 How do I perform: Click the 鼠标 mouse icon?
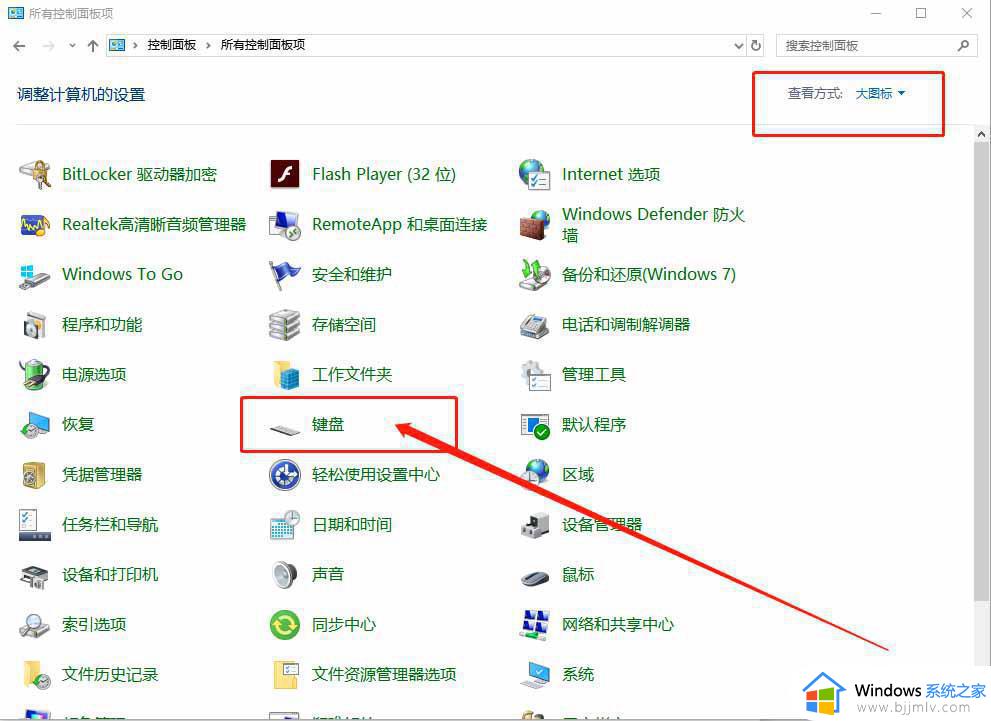(x=535, y=576)
